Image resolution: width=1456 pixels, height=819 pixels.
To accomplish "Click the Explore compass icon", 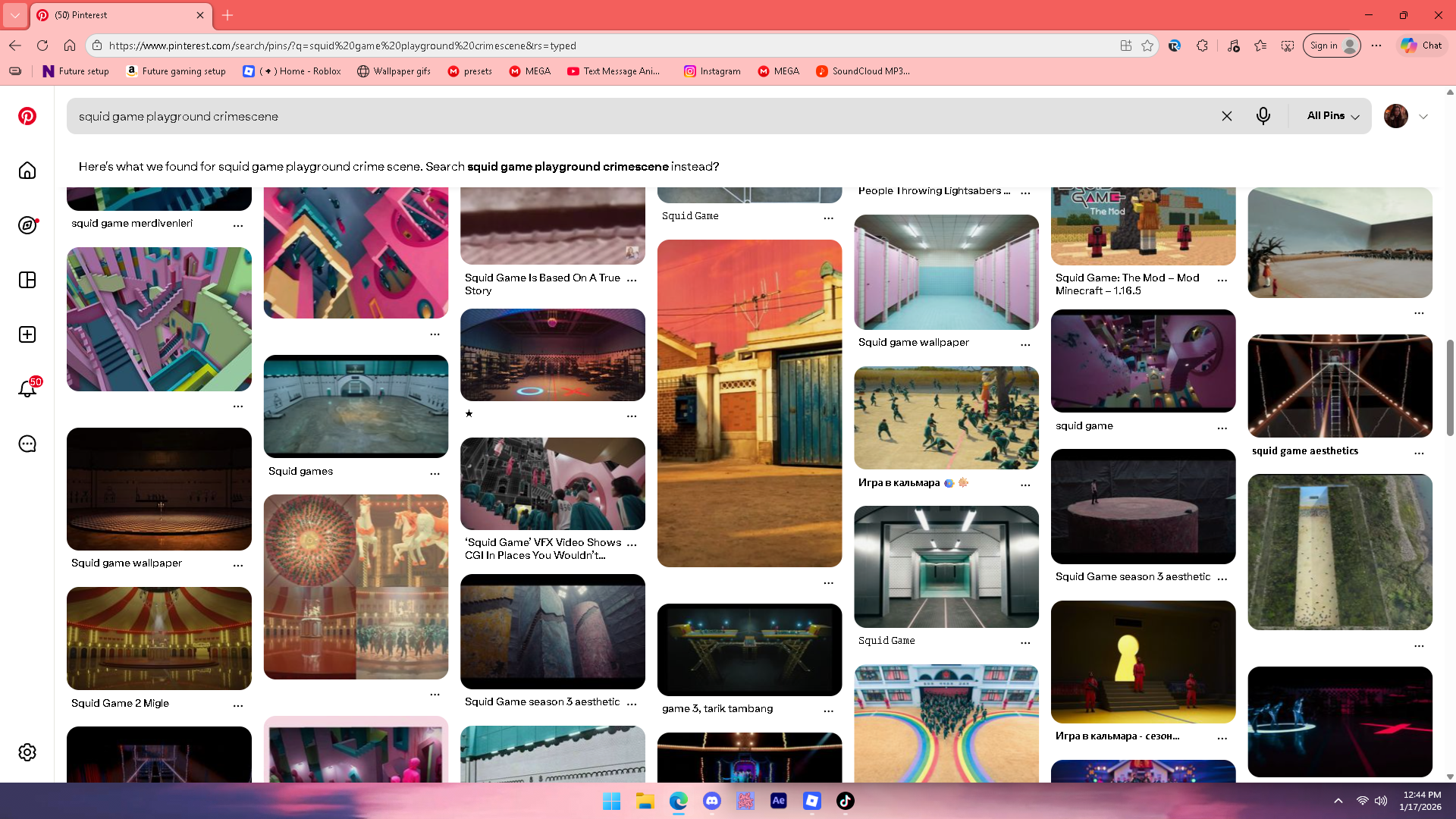I will (x=27, y=225).
